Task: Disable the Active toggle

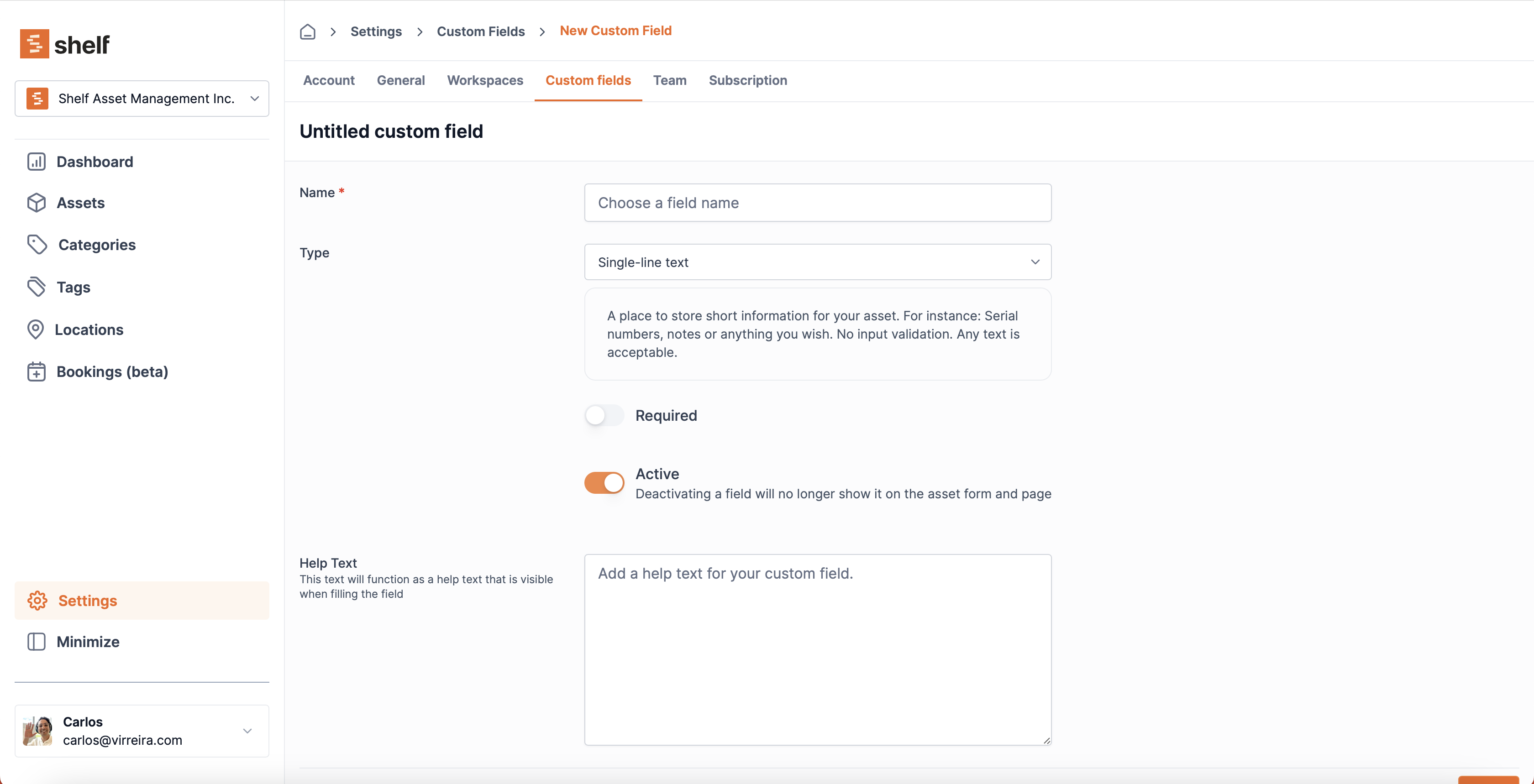Action: point(604,482)
